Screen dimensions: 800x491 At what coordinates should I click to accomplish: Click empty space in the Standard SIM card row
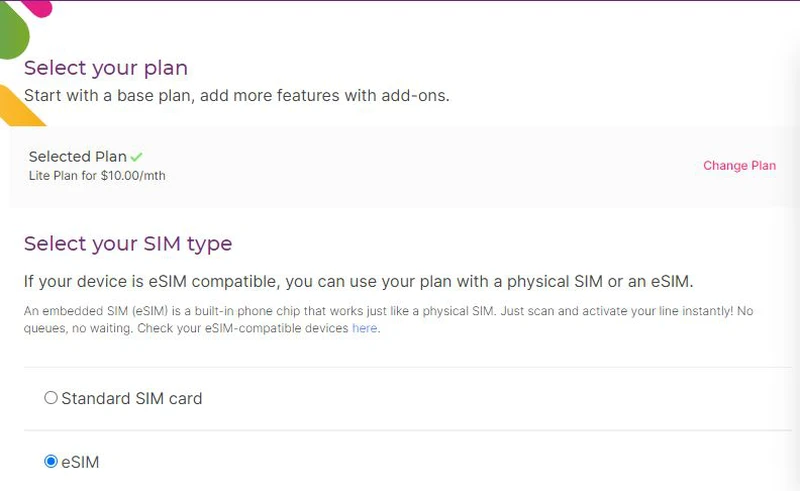point(485,399)
